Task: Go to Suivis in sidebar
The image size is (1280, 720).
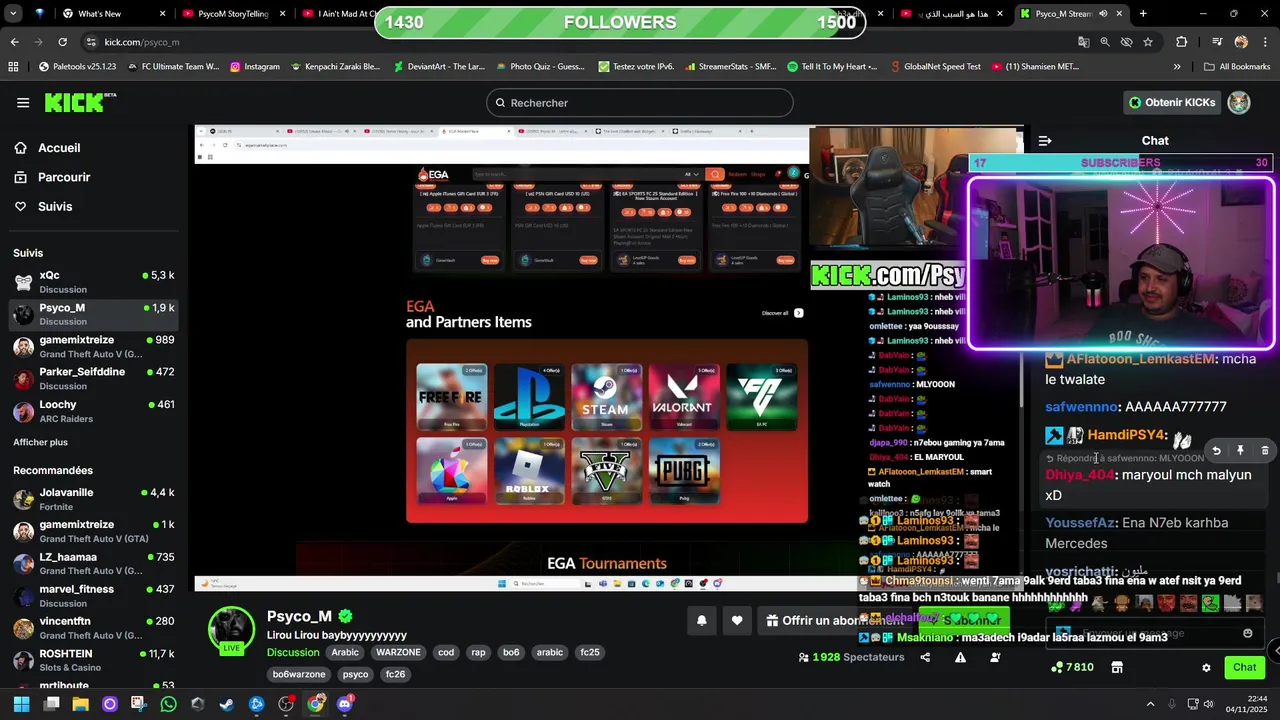Action: click(55, 206)
